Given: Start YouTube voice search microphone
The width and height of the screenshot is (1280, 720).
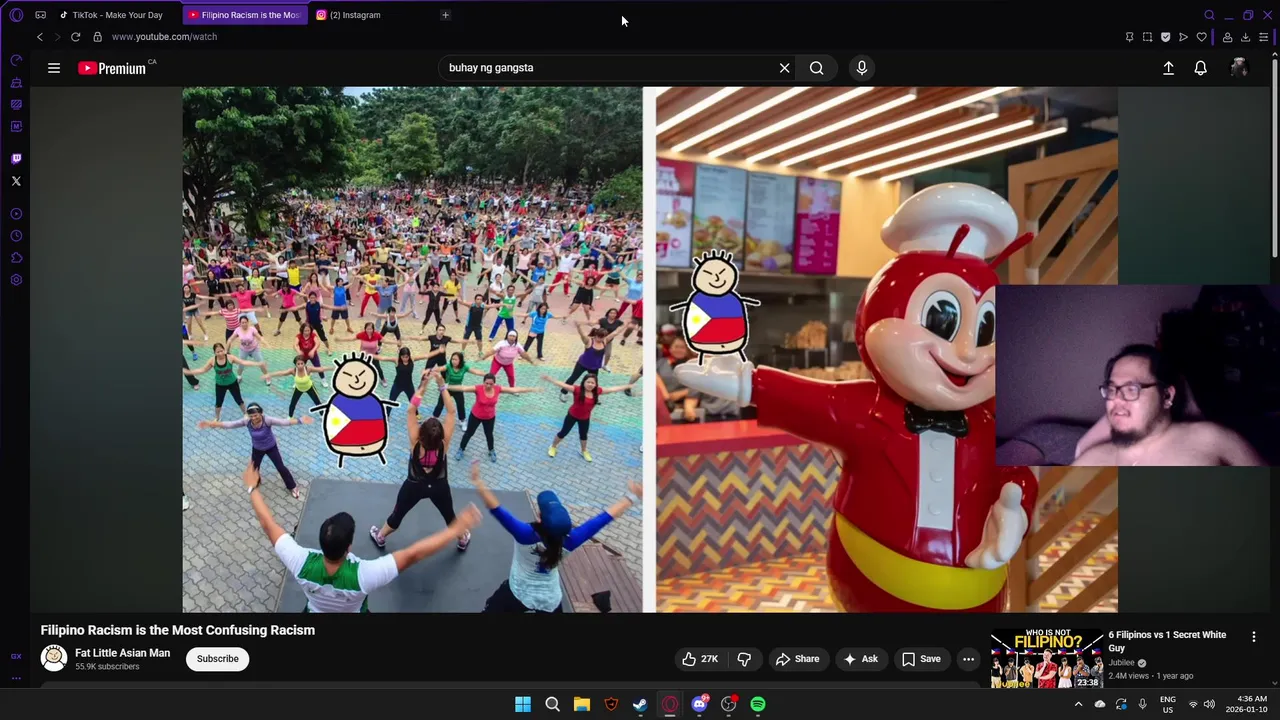Looking at the screenshot, I should tap(862, 68).
